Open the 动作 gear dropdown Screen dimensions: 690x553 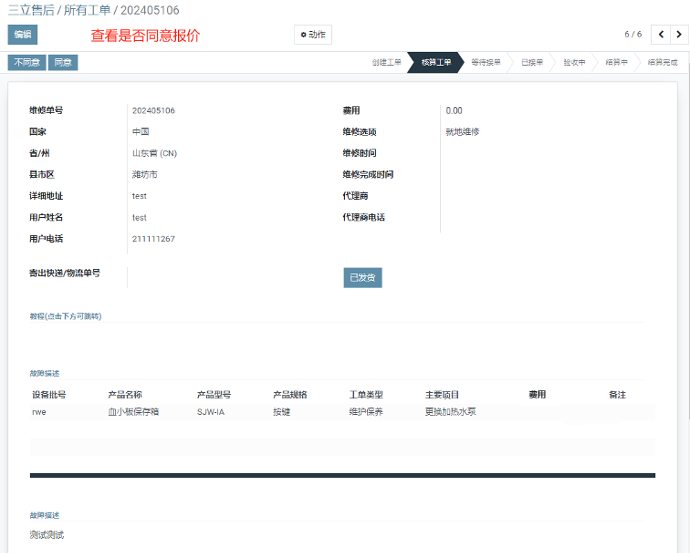pyautogui.click(x=313, y=35)
